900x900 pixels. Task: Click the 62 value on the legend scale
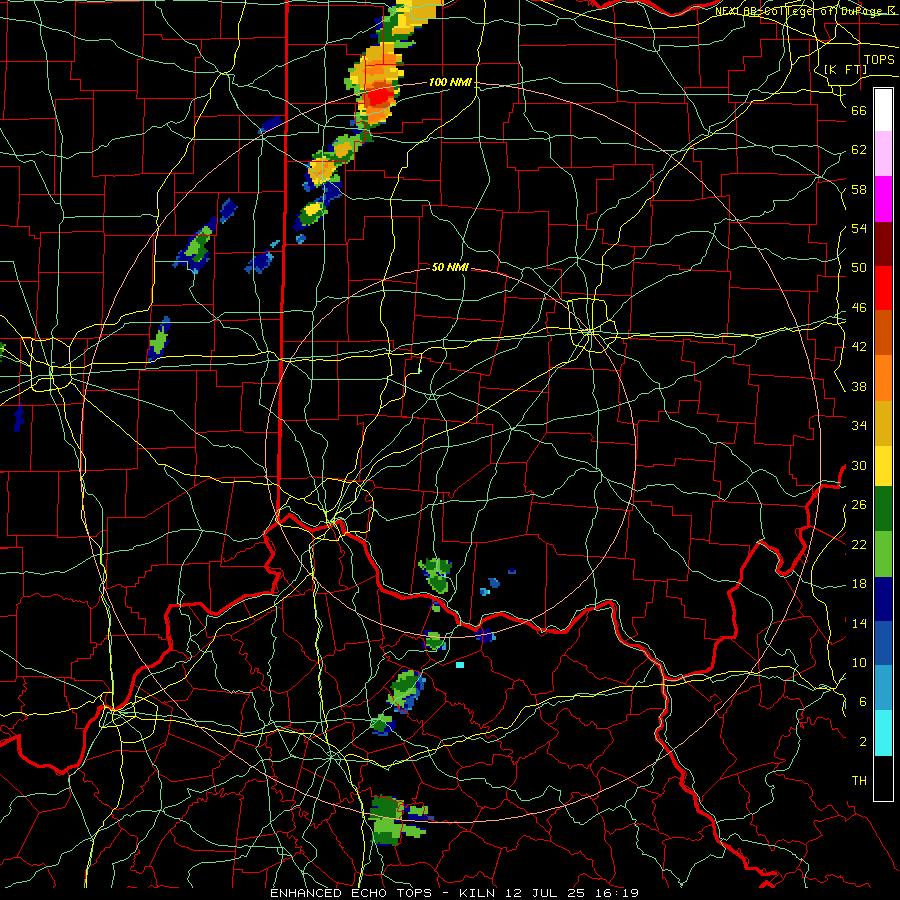pyautogui.click(x=859, y=150)
